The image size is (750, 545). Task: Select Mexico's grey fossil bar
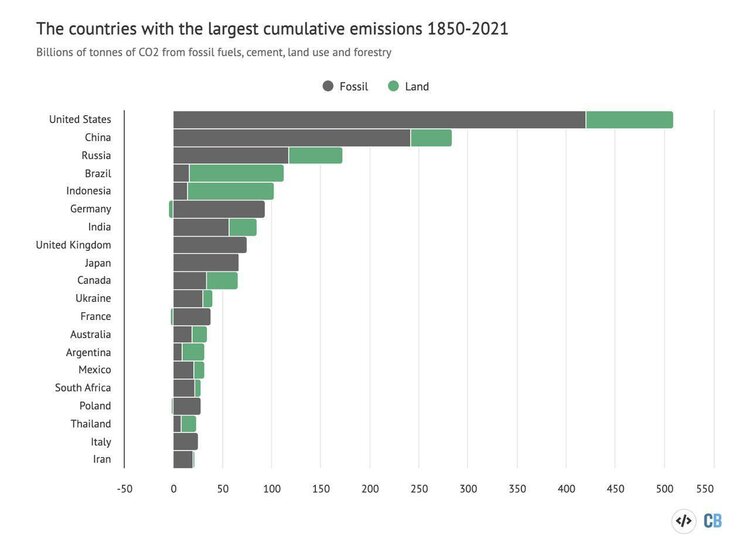[x=184, y=370]
